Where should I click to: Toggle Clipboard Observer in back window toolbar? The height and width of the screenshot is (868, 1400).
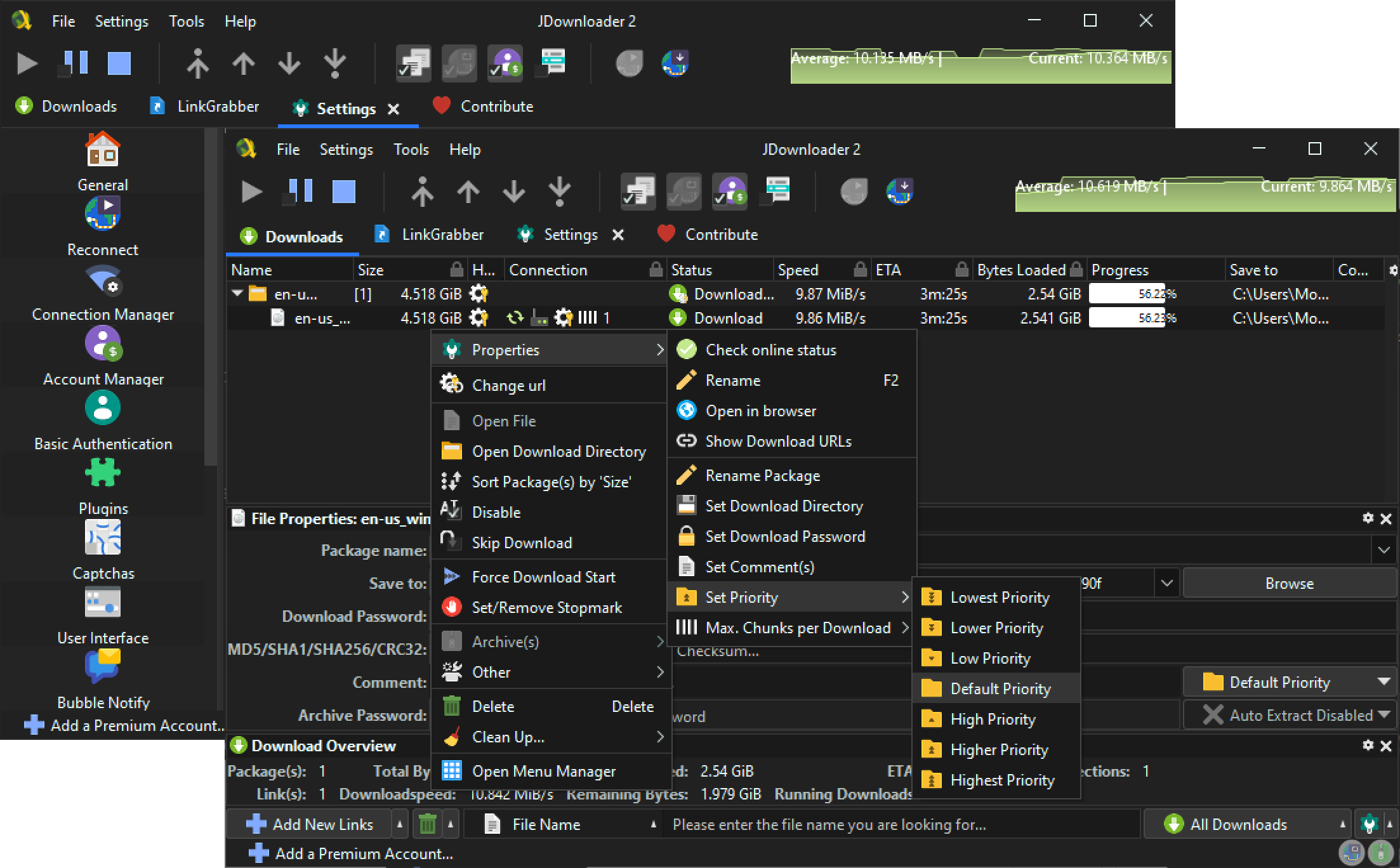414,63
